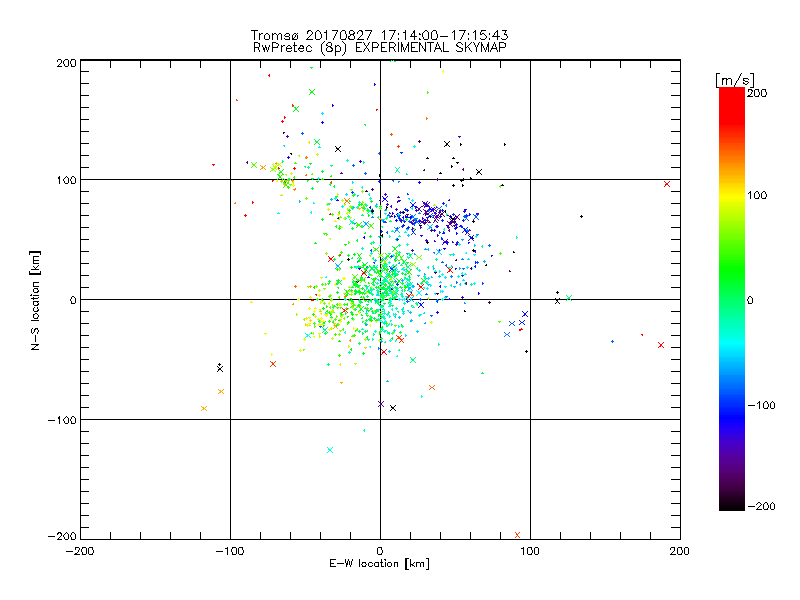
Task: Click the x-axis tick label '200'
Action: pyautogui.click(x=680, y=552)
